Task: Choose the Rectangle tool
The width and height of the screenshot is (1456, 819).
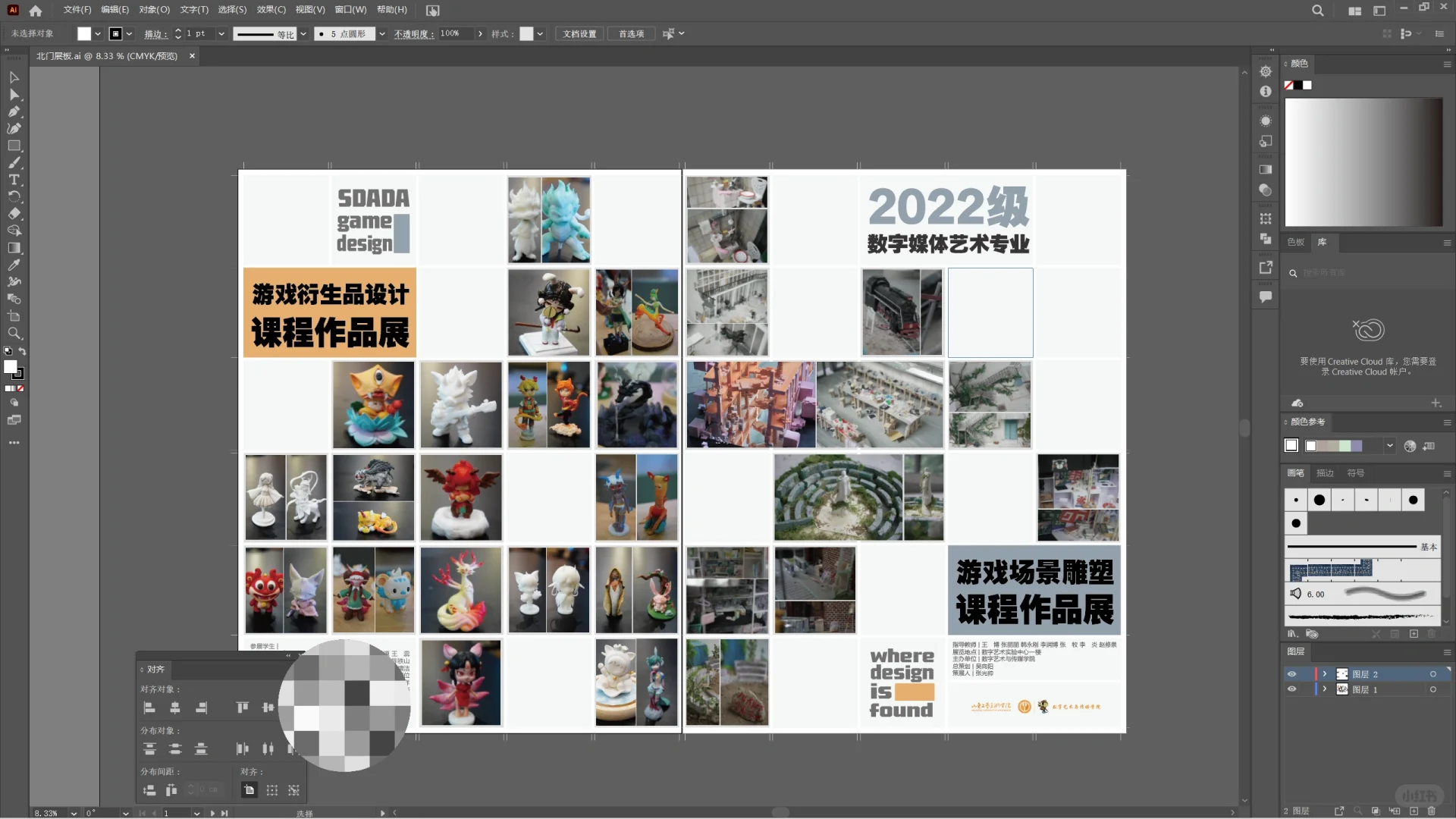Action: point(14,146)
